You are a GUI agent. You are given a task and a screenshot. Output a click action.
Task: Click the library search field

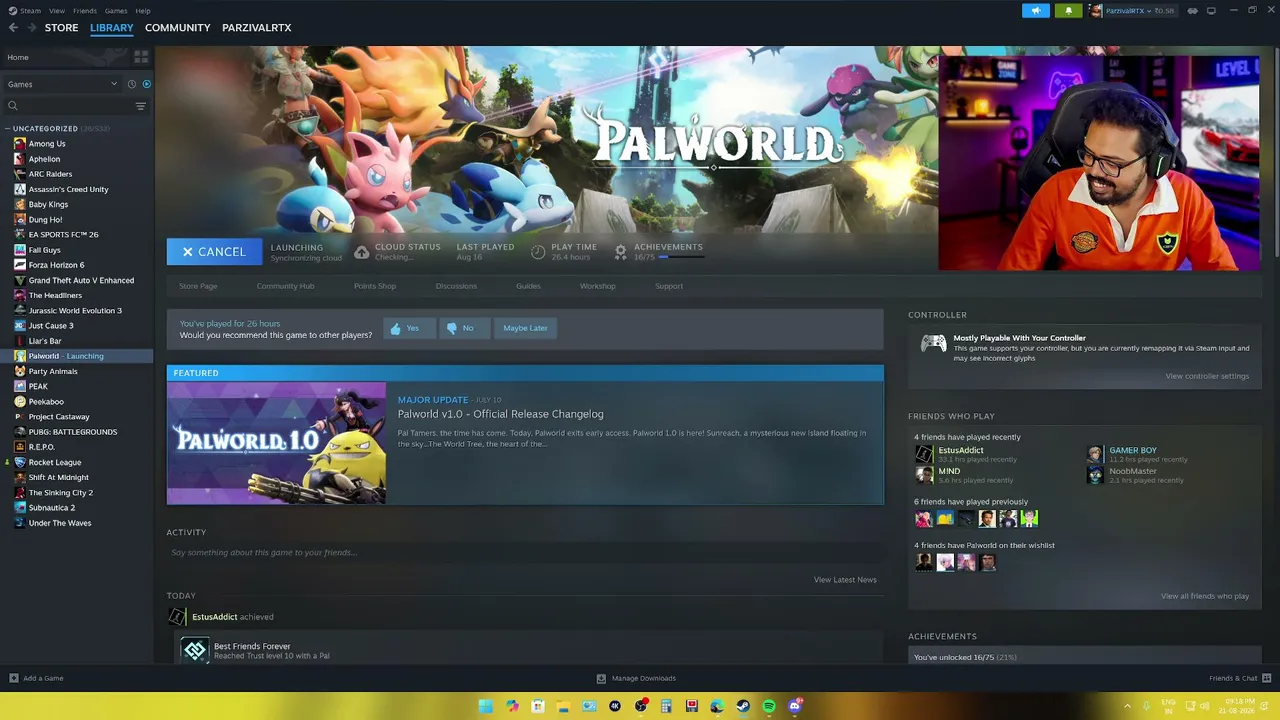[75, 106]
